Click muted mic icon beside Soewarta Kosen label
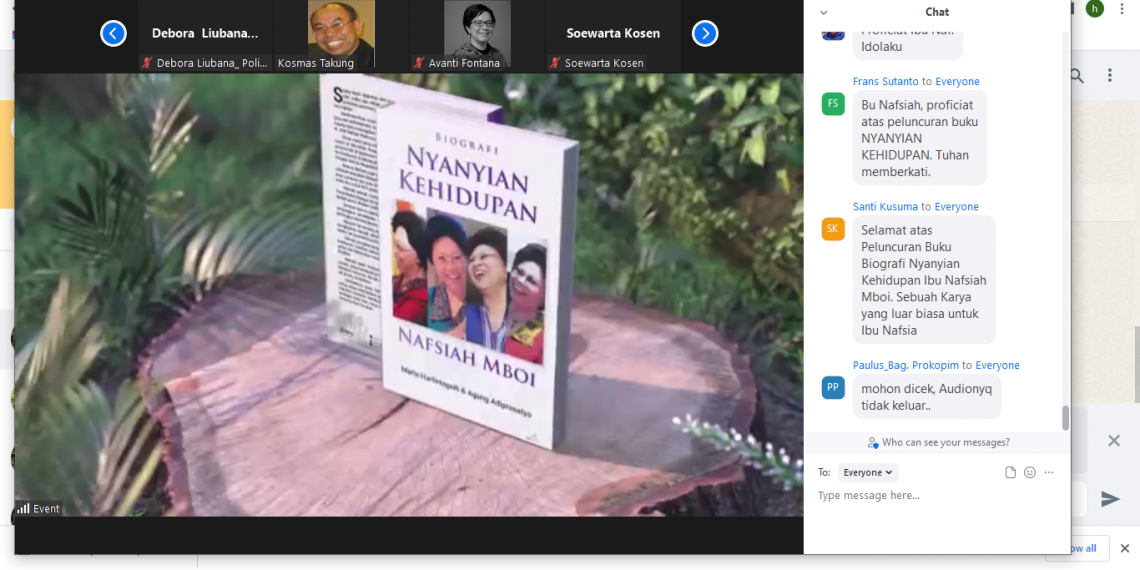 [555, 63]
